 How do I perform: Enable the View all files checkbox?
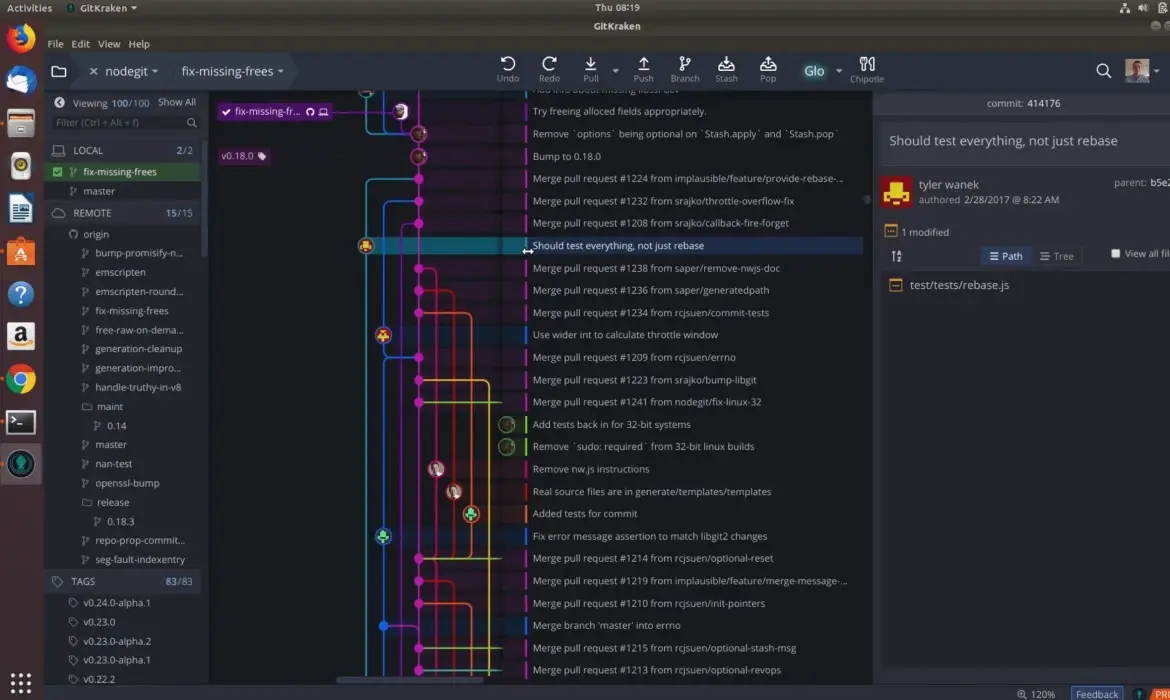1115,253
